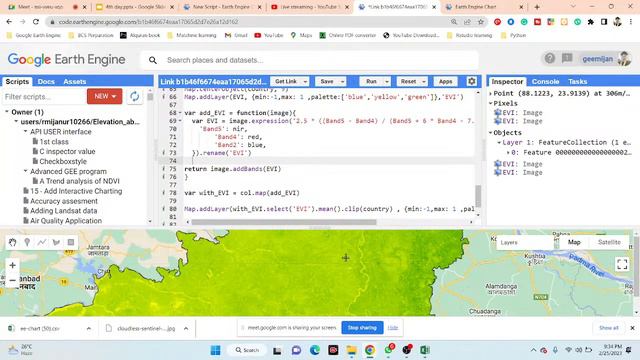Image resolution: width=640 pixels, height=360 pixels.
Task: Zoom out on the map
Action: (13, 280)
